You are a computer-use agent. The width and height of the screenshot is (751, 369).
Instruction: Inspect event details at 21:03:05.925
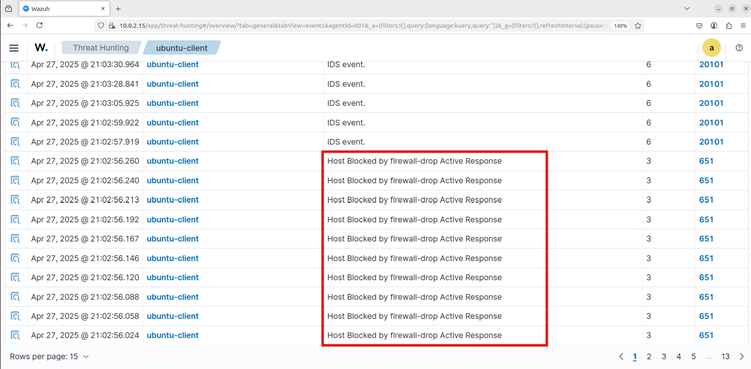15,103
